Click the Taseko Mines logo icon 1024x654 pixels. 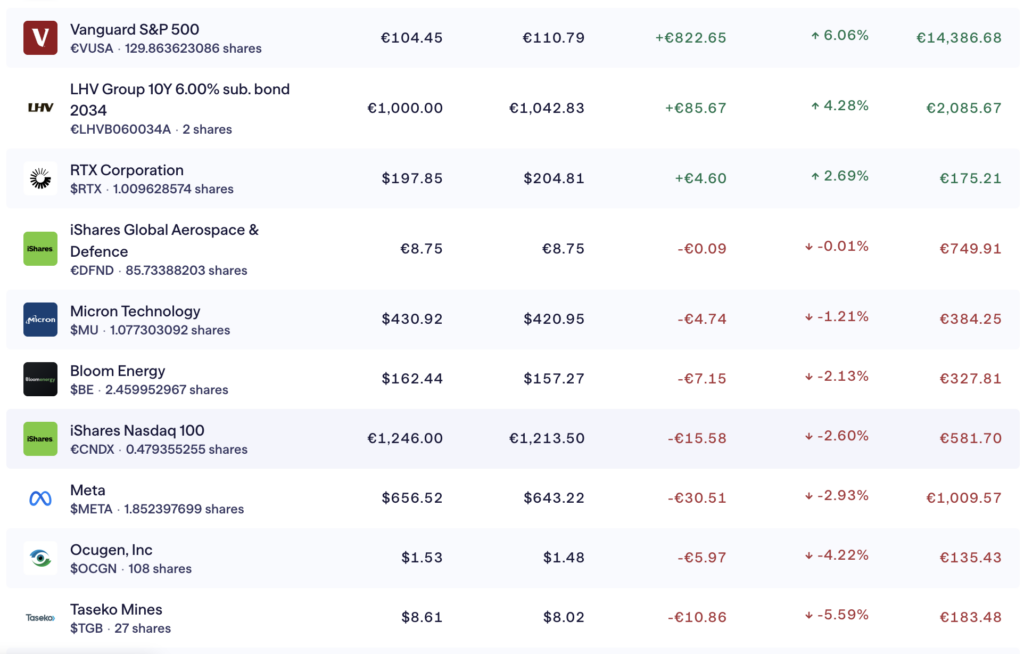40,618
